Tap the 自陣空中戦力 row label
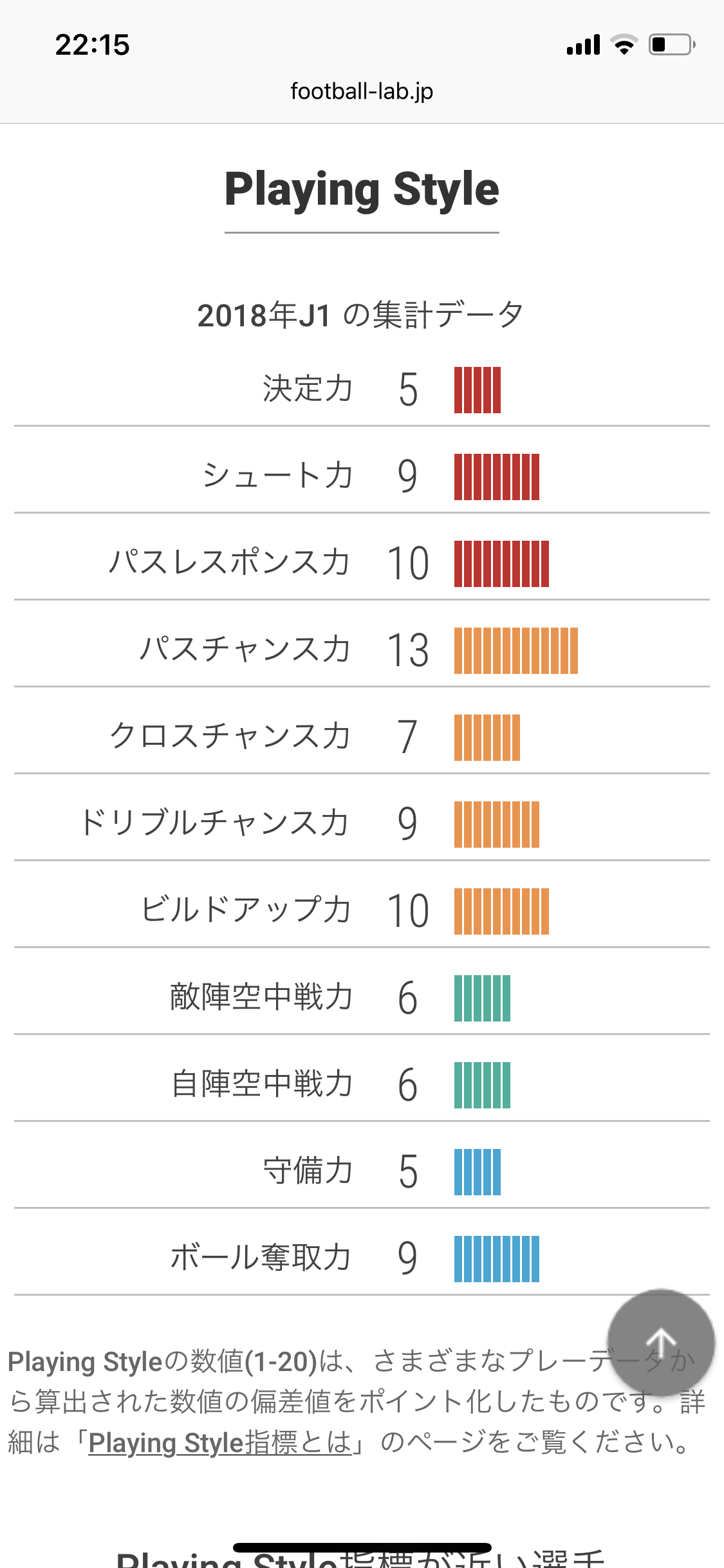Viewport: 724px width, 1568px height. pyautogui.click(x=262, y=1083)
